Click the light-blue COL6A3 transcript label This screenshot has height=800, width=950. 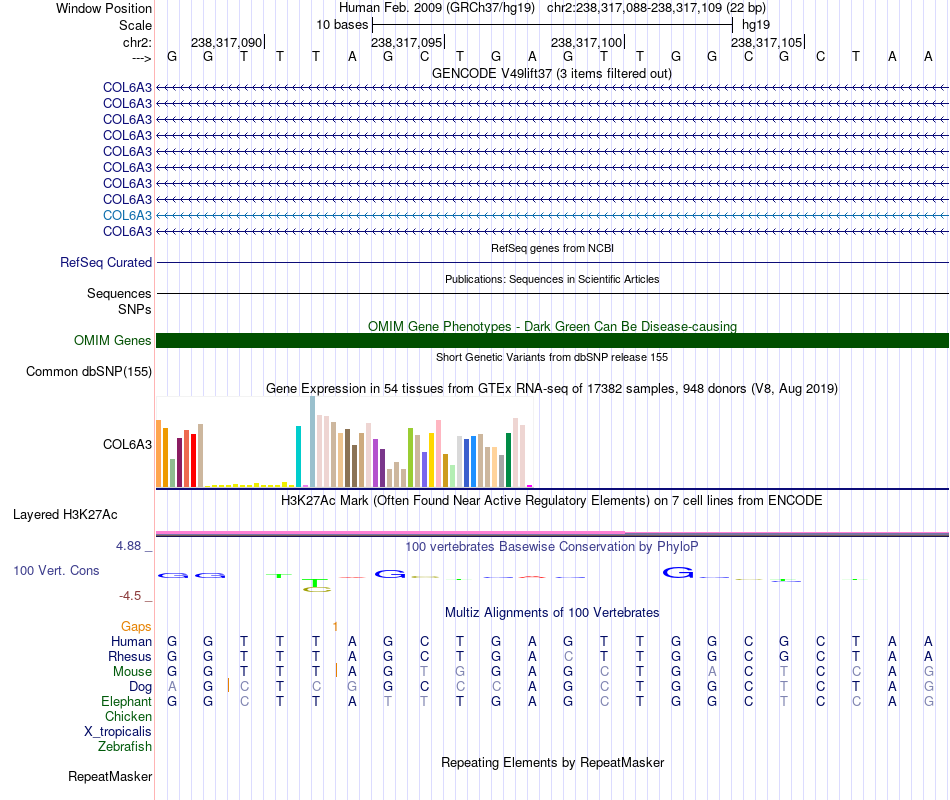click(x=127, y=215)
